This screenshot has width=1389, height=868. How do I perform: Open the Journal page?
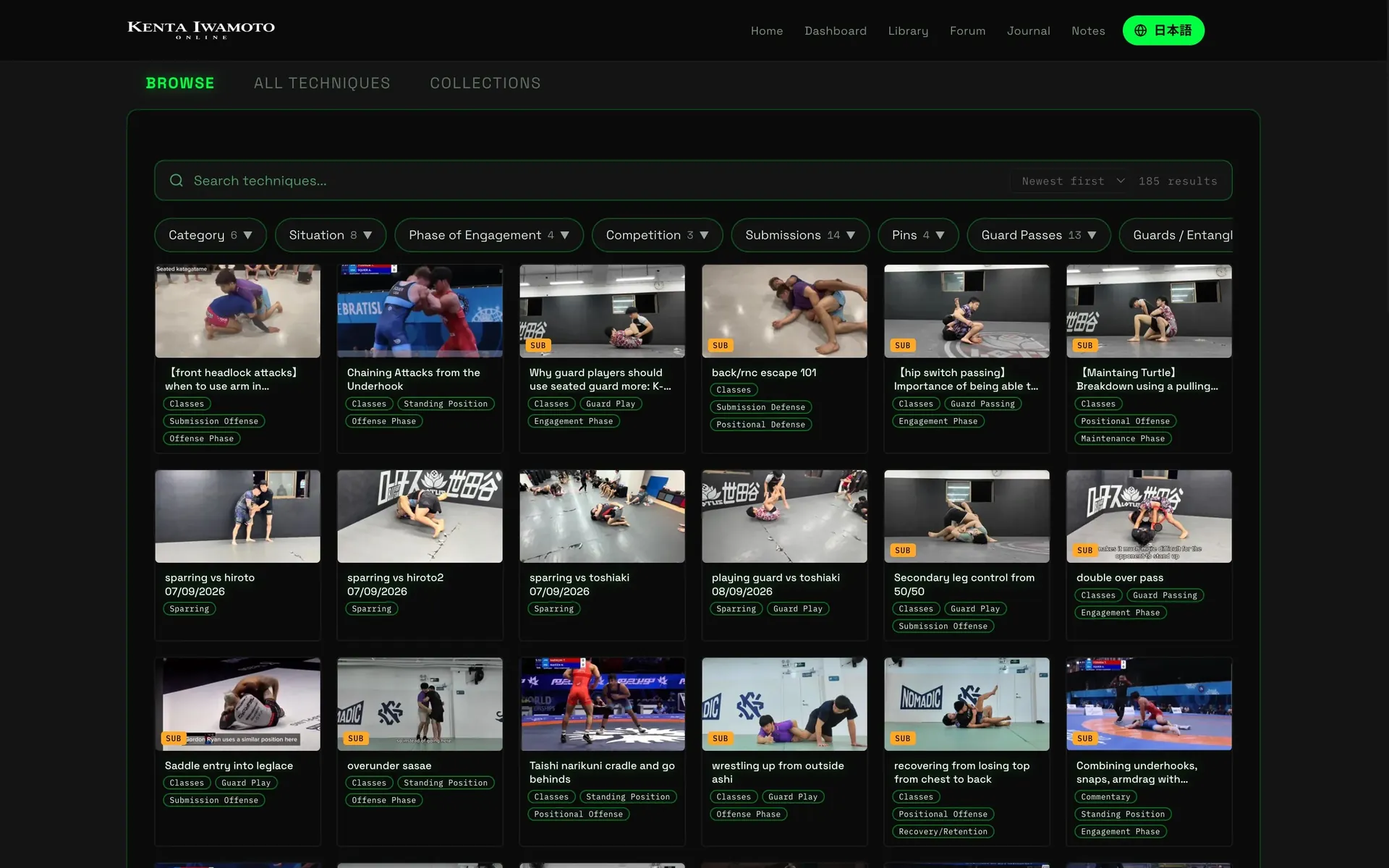click(1028, 30)
